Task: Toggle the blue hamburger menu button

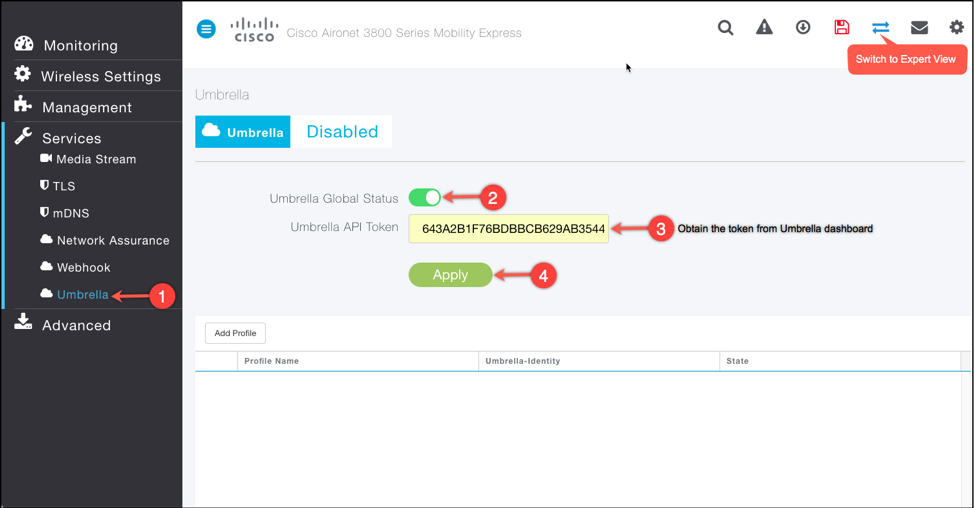Action: 206,29
